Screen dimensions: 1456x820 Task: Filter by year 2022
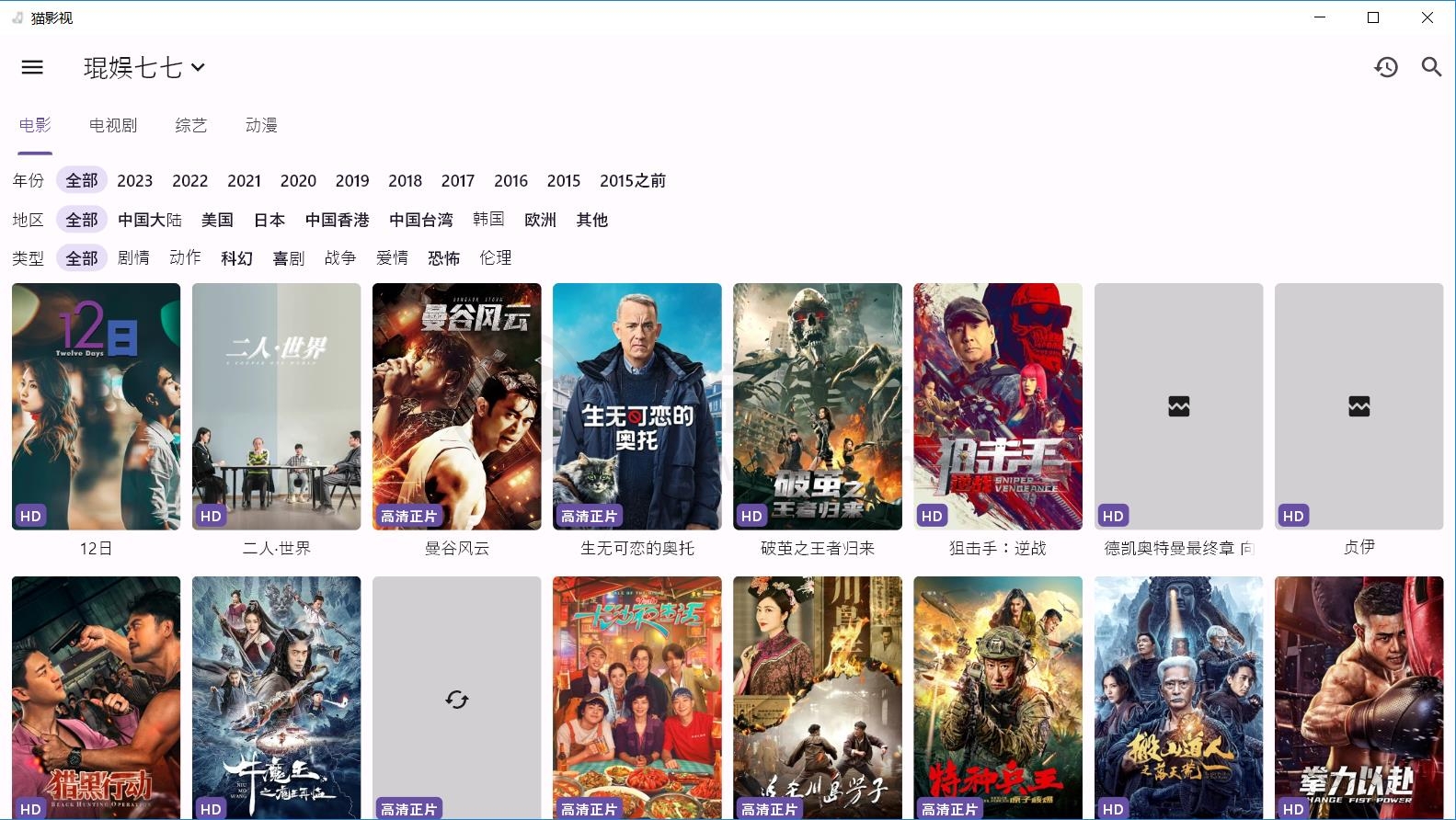(x=189, y=181)
